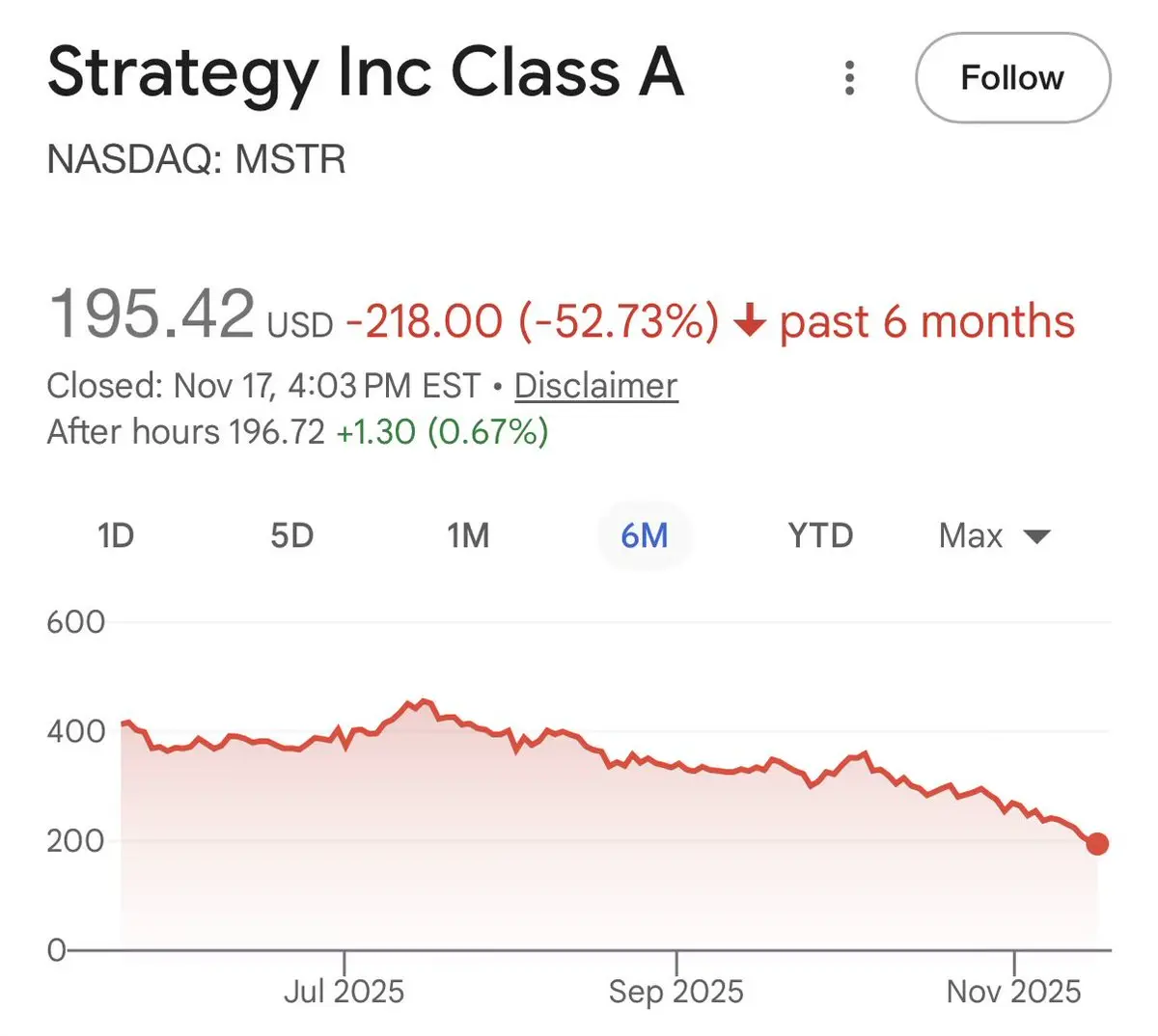The height and width of the screenshot is (1036, 1158).
Task: Follow Strategy Inc Class A stock
Action: [x=1012, y=78]
